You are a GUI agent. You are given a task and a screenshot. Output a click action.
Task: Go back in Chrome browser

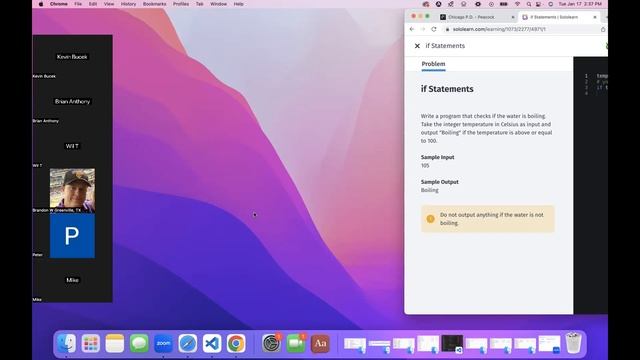coord(412,29)
